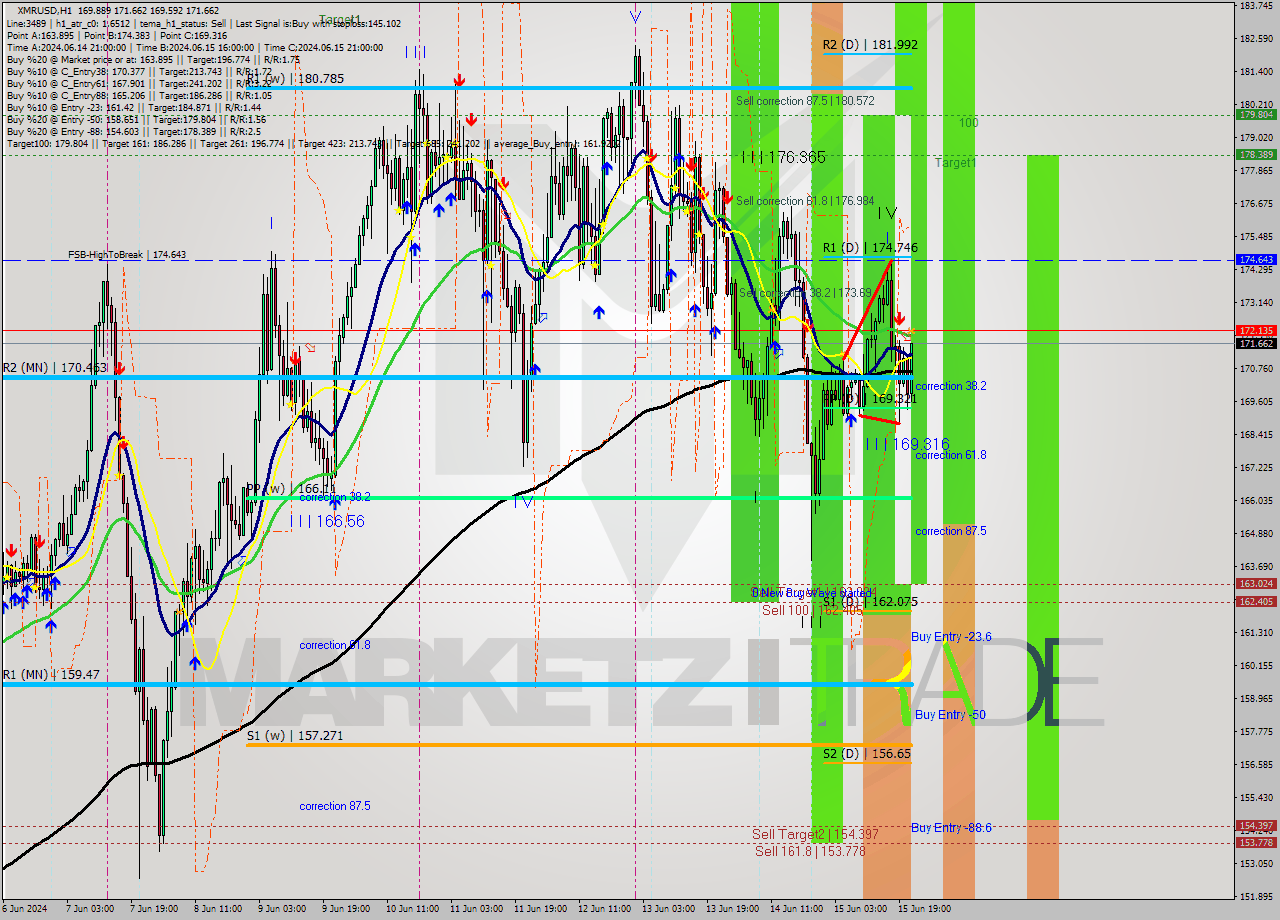The image size is (1280, 920).
Task: Click the Target100: 179.804 info text line
Action: tap(313, 144)
